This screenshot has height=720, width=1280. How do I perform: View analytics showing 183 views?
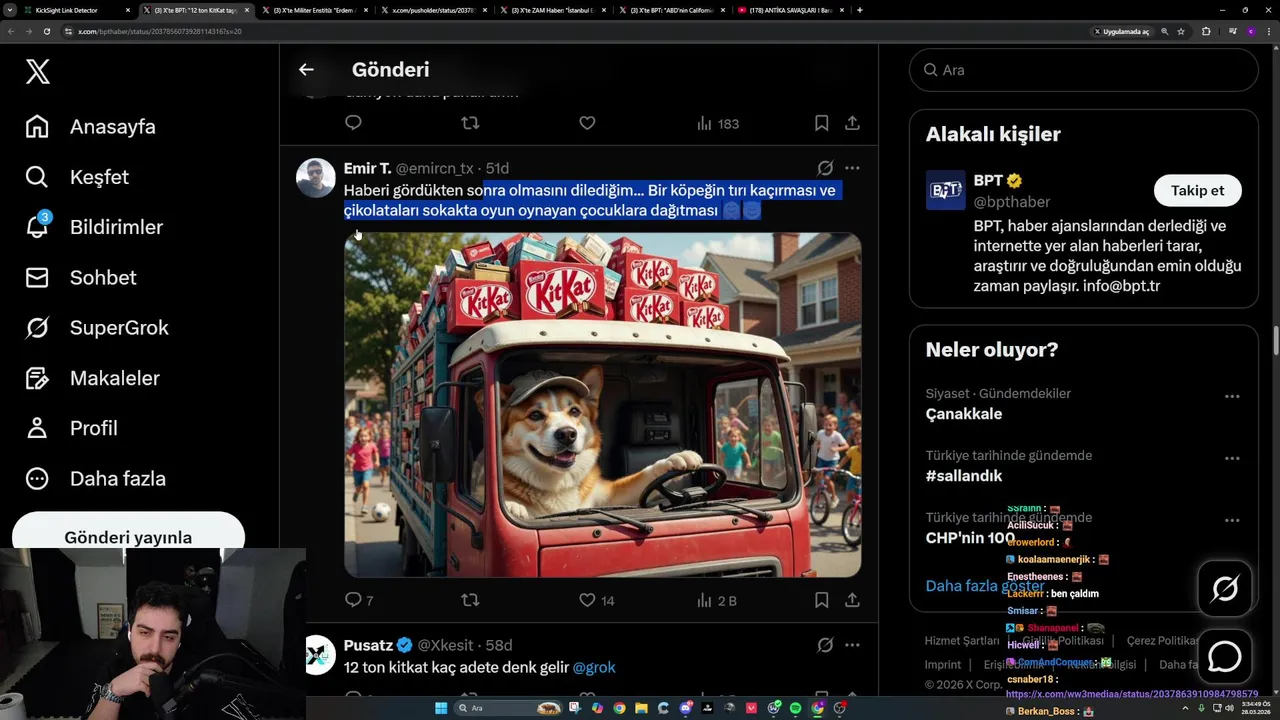click(717, 123)
